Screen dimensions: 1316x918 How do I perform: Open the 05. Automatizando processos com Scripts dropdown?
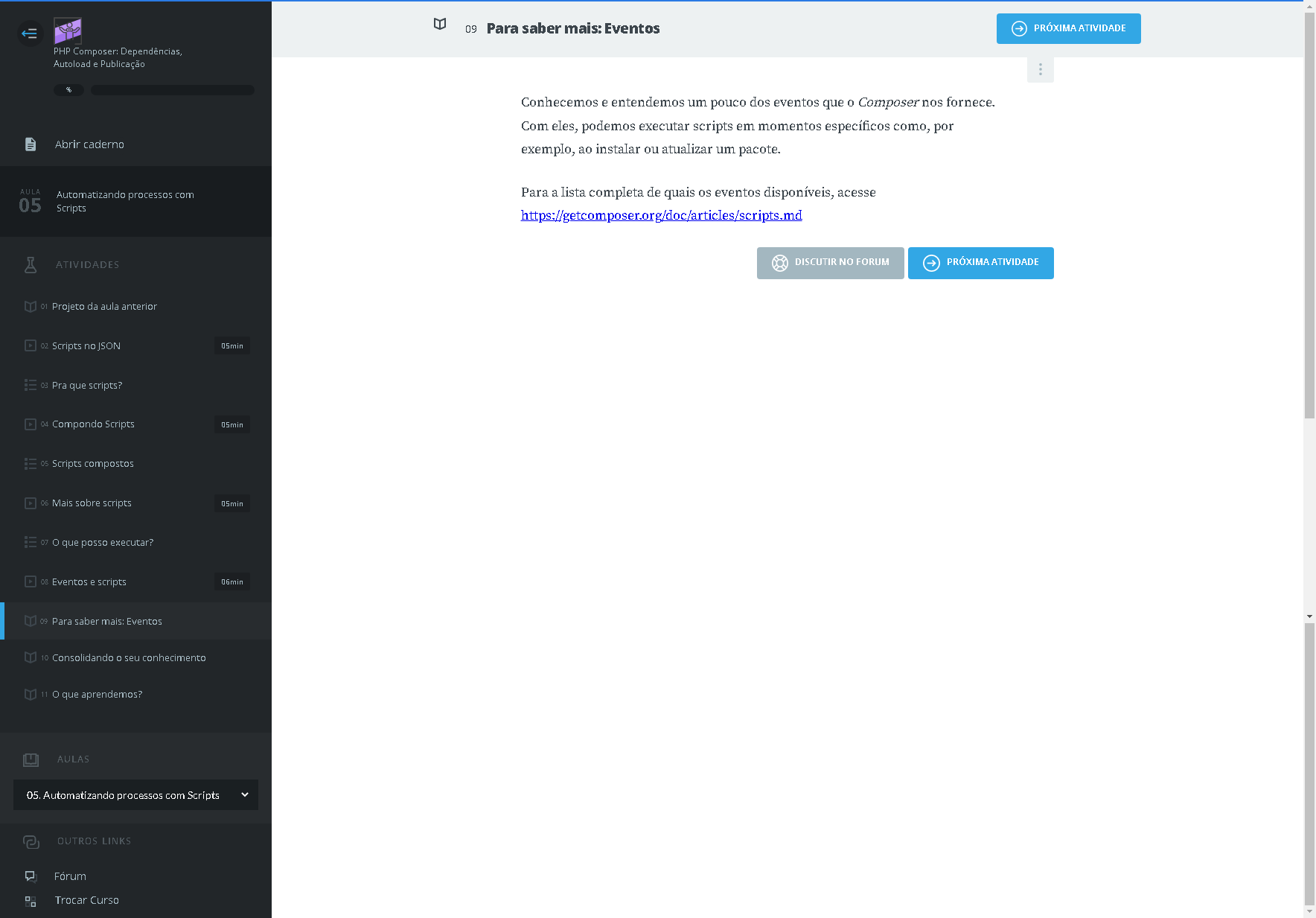124,795
